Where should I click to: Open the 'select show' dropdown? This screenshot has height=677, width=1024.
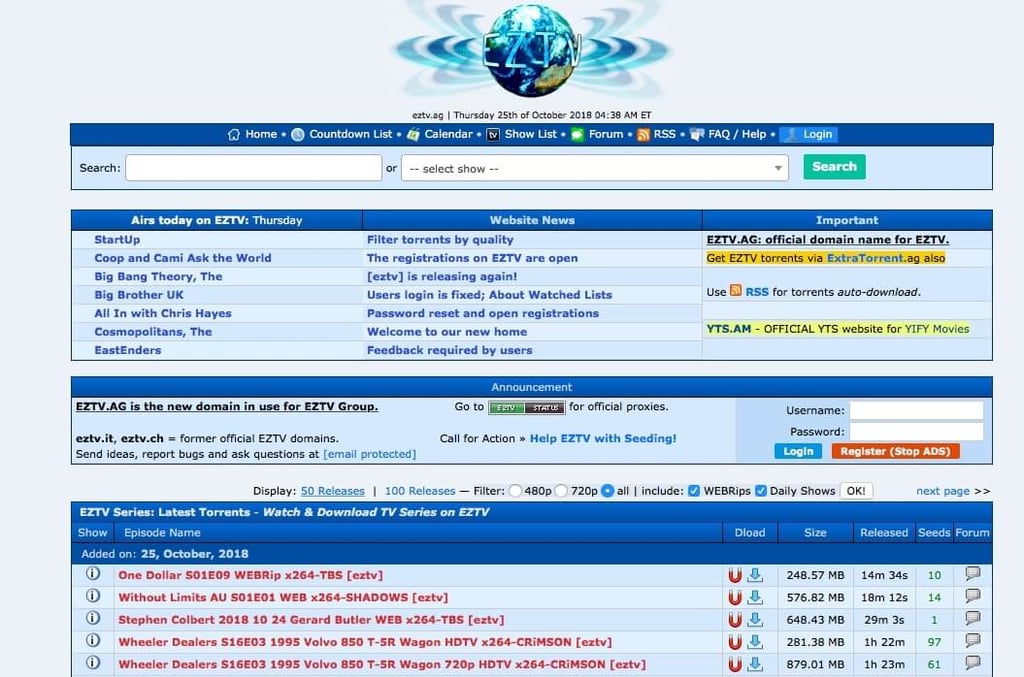595,168
